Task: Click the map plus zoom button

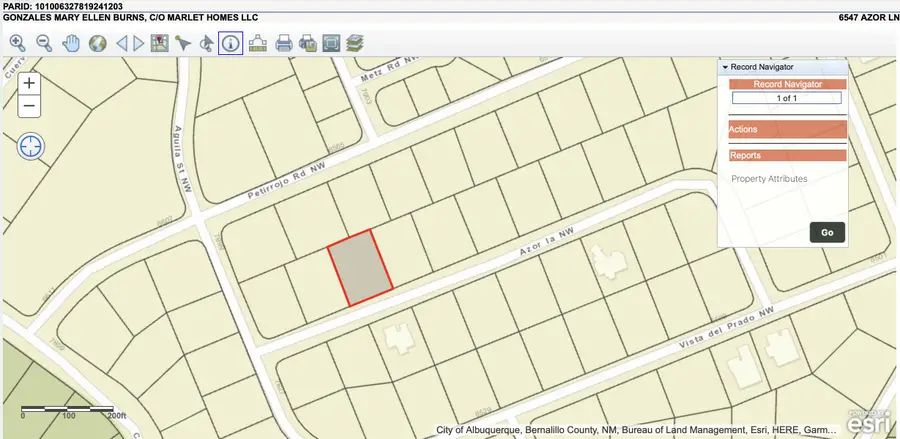Action: coord(30,84)
